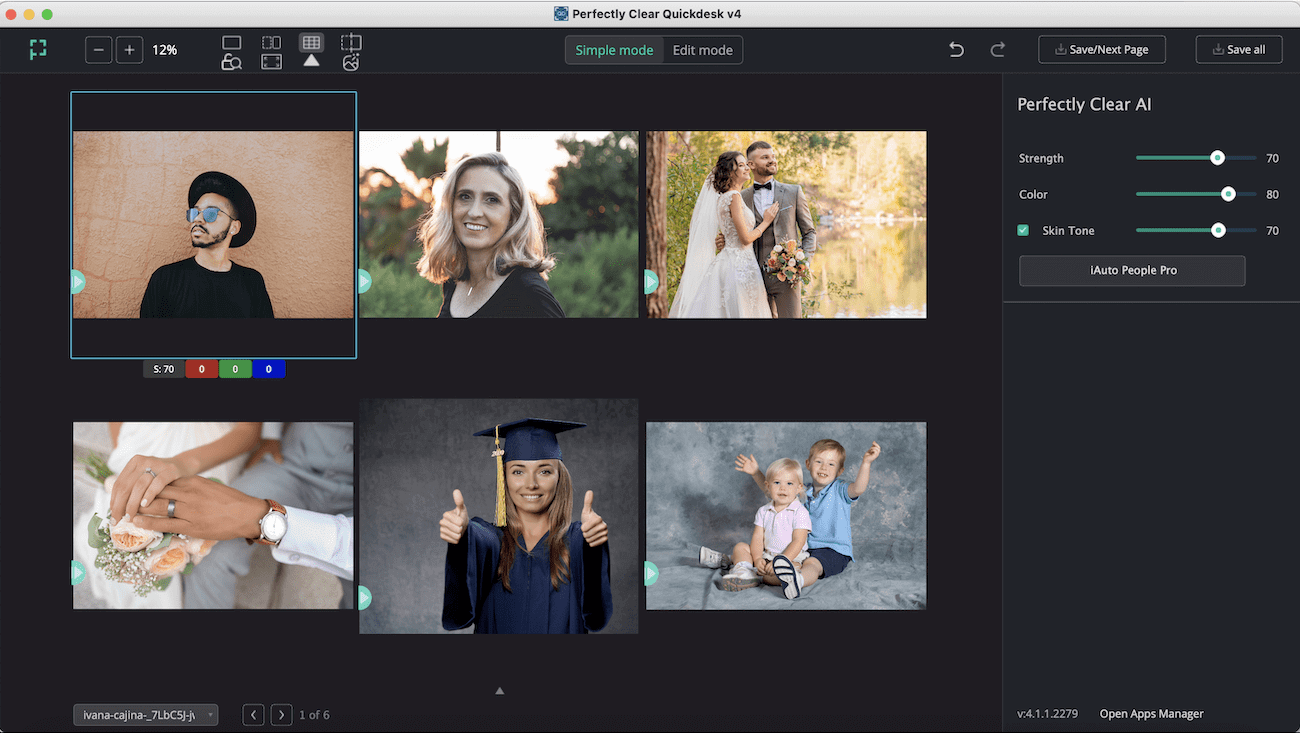Image resolution: width=1300 pixels, height=733 pixels.
Task: Adjust the Strength slider
Action: coord(1196,158)
